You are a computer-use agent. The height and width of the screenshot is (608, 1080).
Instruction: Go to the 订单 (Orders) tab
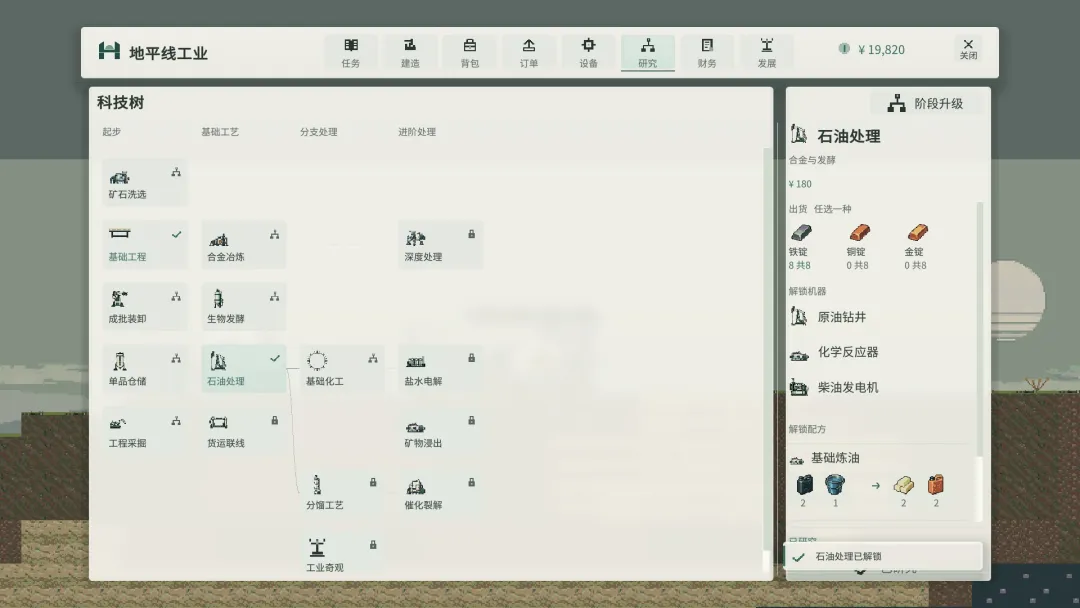[x=529, y=52]
